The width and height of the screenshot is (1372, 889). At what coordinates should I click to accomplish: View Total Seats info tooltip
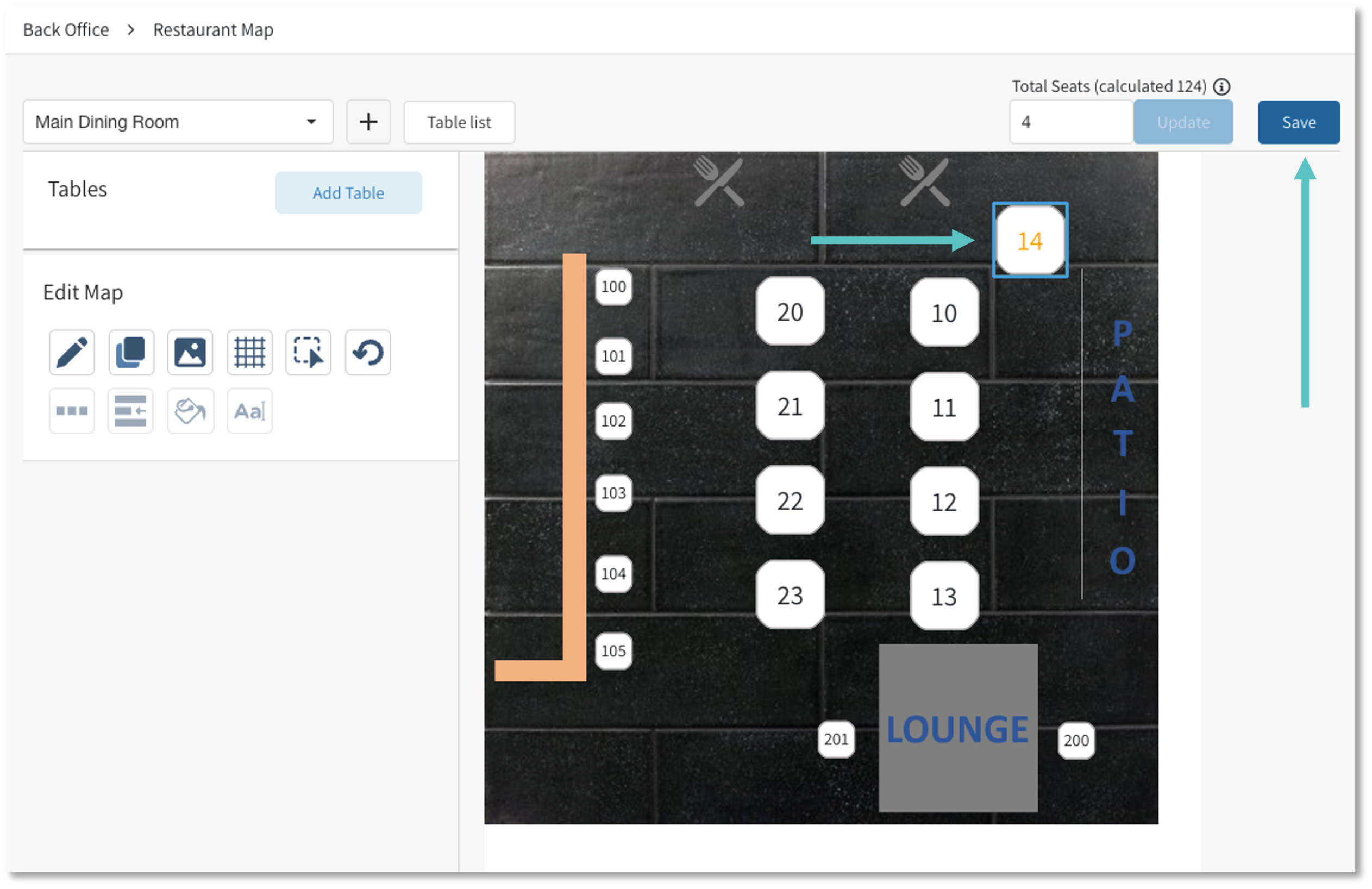tap(1222, 86)
